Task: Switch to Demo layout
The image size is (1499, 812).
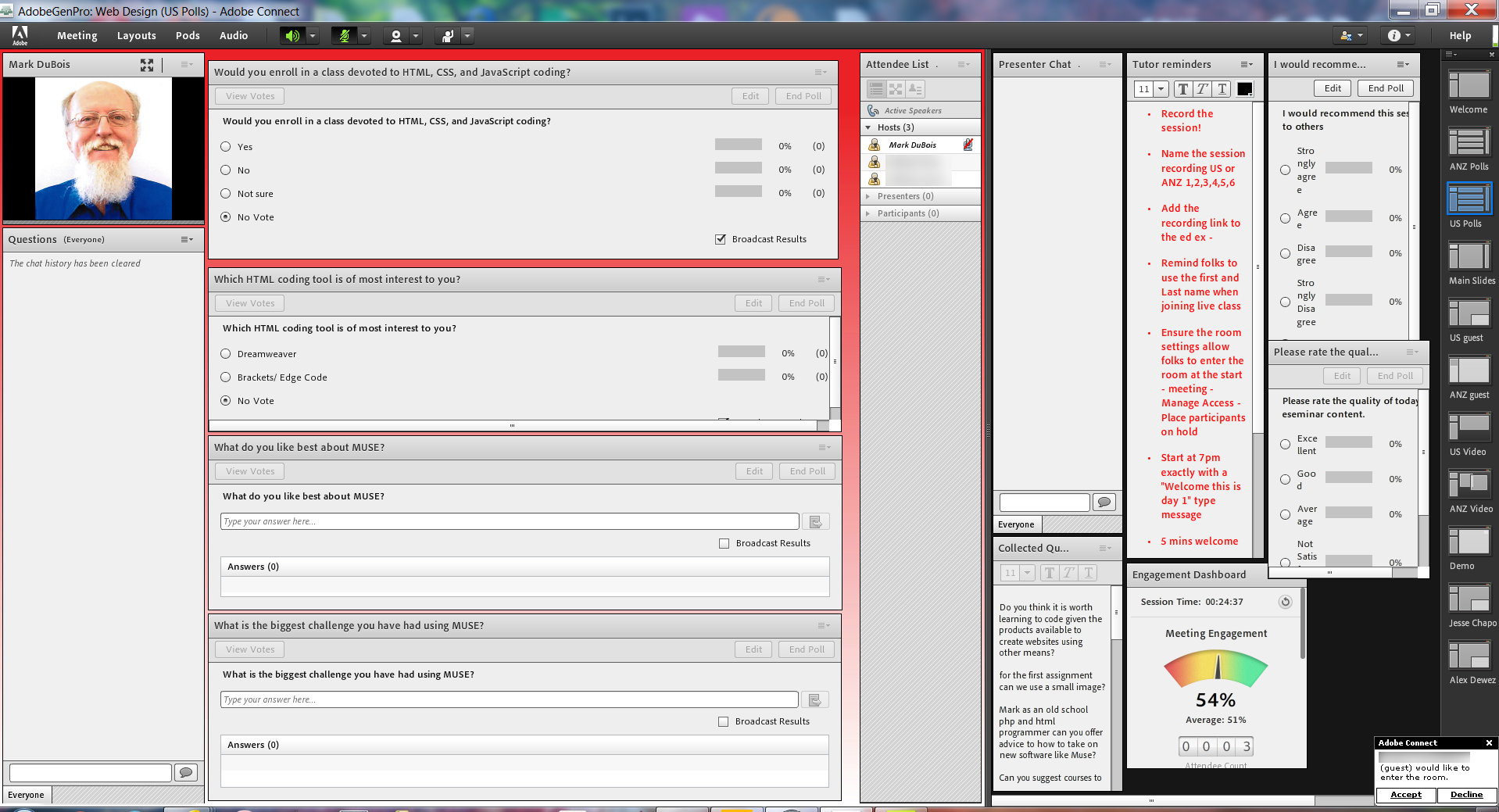Action: click(1469, 541)
